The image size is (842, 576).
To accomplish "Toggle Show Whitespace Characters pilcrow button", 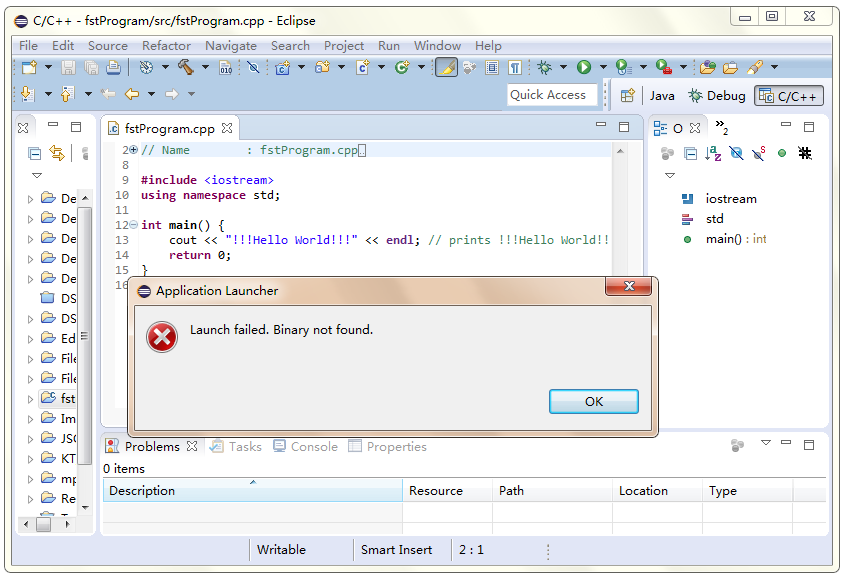I will 515,67.
